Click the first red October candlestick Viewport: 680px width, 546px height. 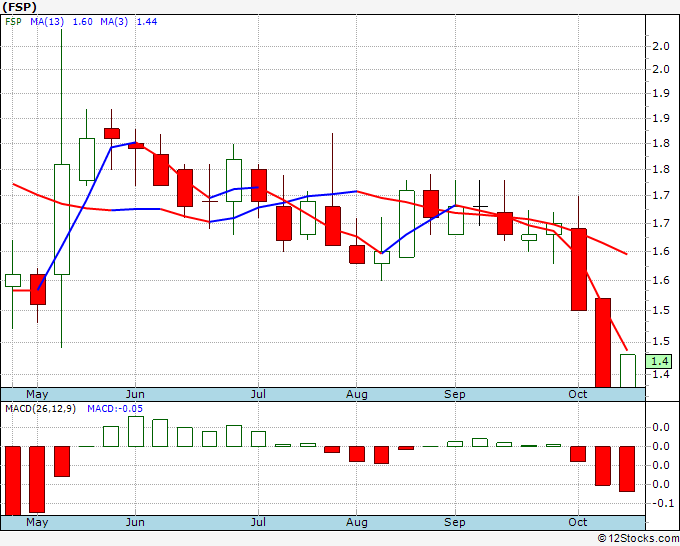pyautogui.click(x=578, y=269)
